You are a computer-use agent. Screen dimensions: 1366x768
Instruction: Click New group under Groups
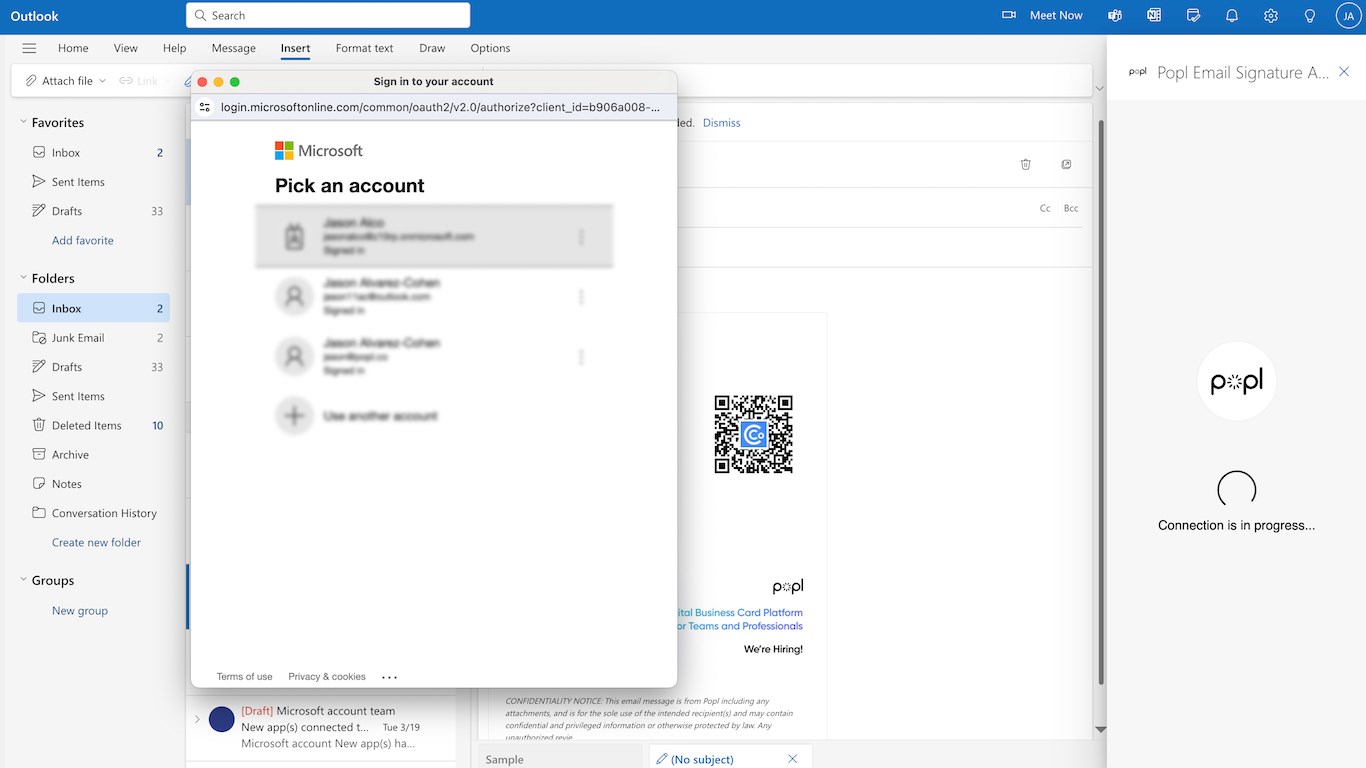pos(80,611)
